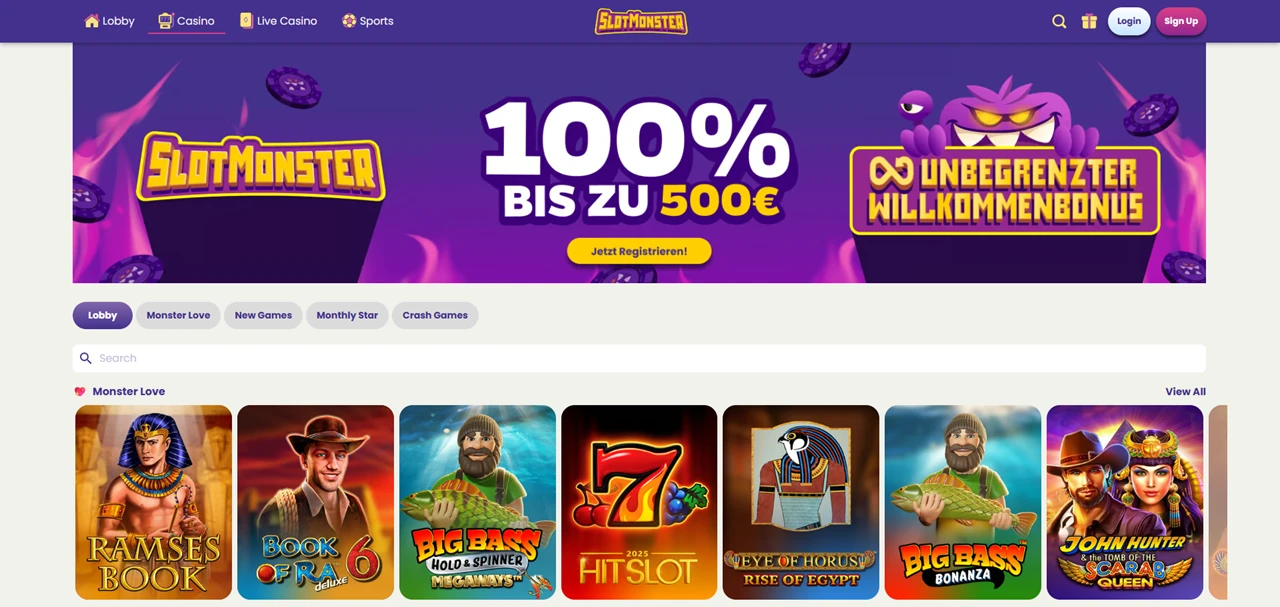Viewport: 1280px width, 607px height.
Task: Click the Sports ball icon
Action: [349, 21]
